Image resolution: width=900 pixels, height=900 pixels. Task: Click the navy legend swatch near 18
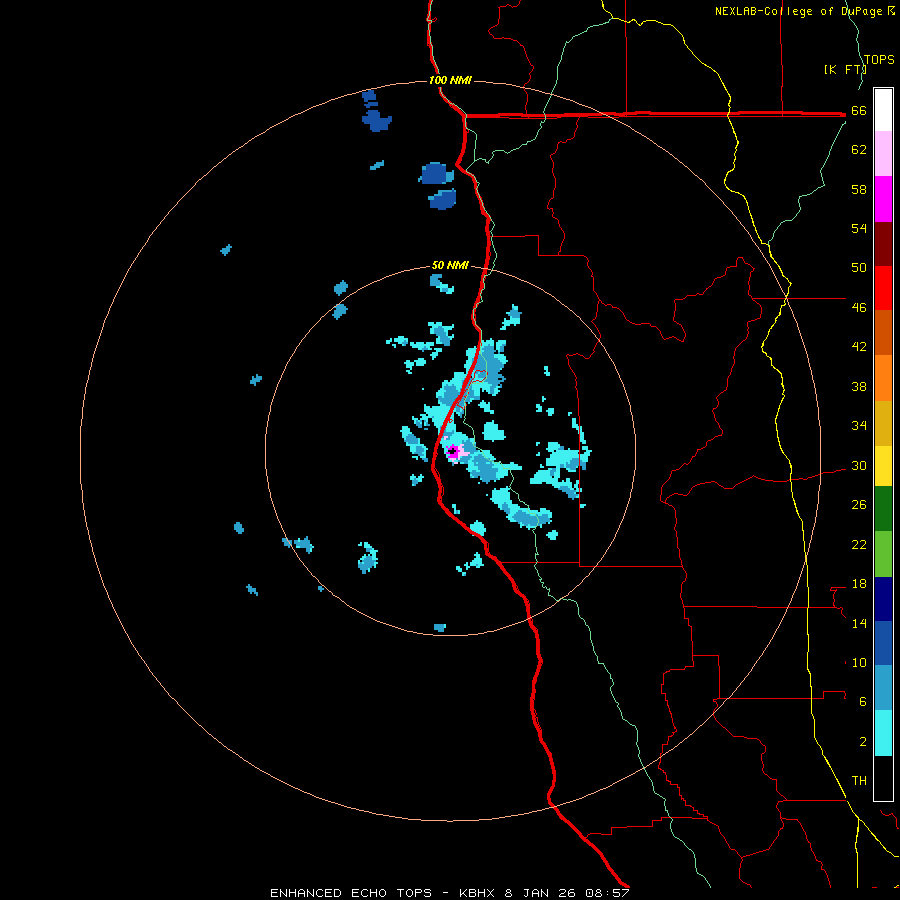point(883,599)
